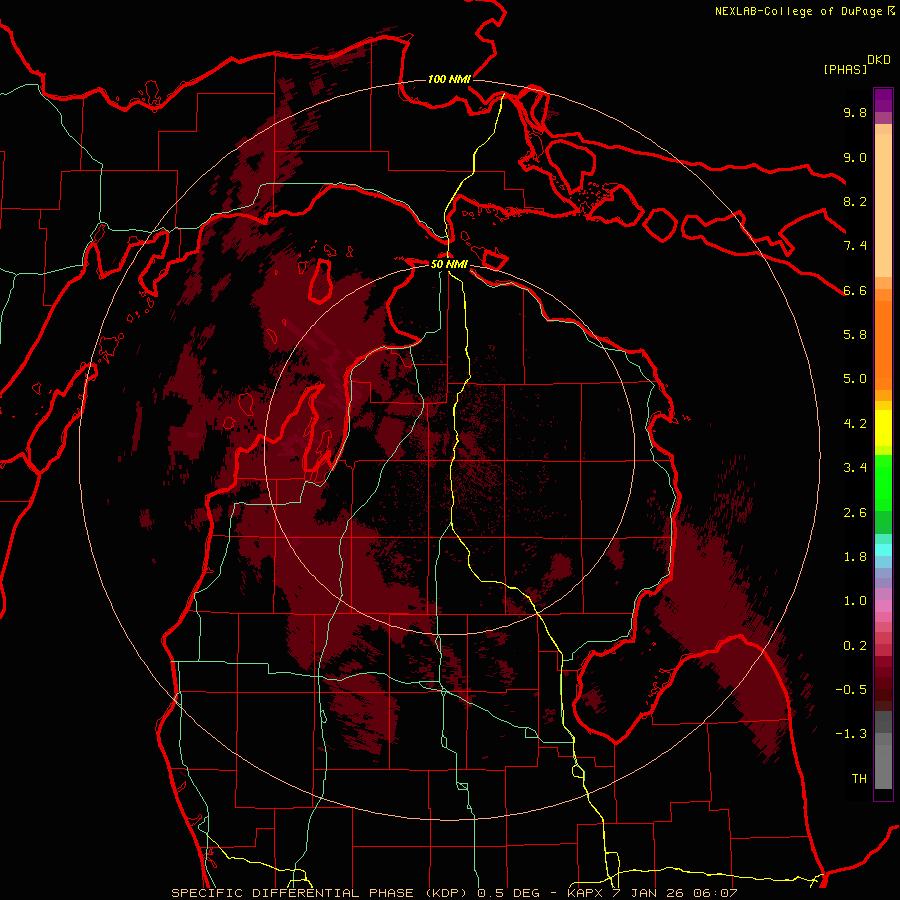The image size is (900, 900).
Task: Click the 8.2 legend value
Action: (855, 201)
